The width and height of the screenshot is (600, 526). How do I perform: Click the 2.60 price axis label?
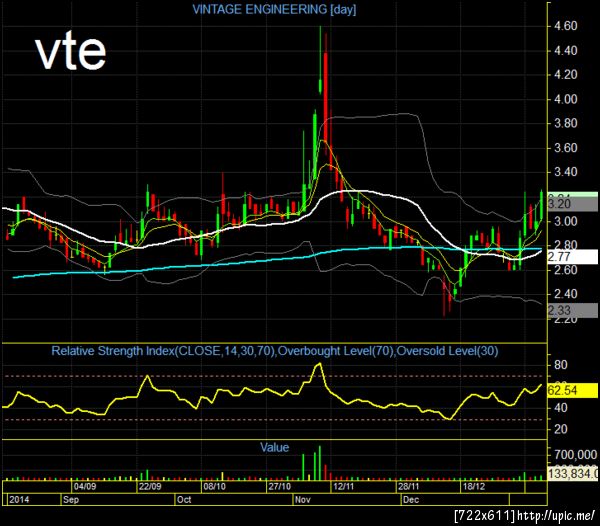click(566, 270)
